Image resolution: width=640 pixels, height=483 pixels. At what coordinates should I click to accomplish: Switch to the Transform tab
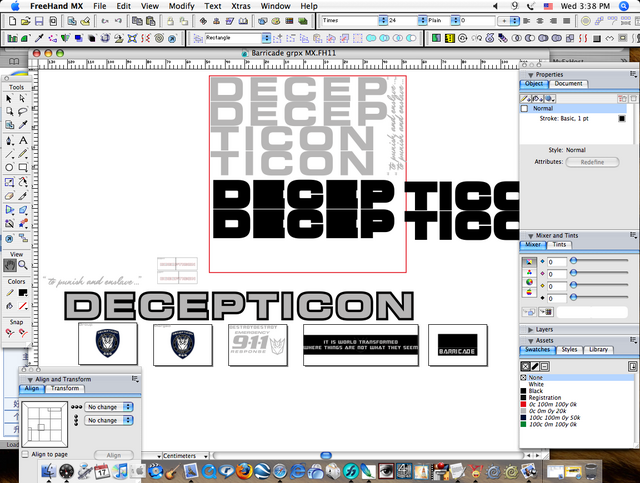65,388
